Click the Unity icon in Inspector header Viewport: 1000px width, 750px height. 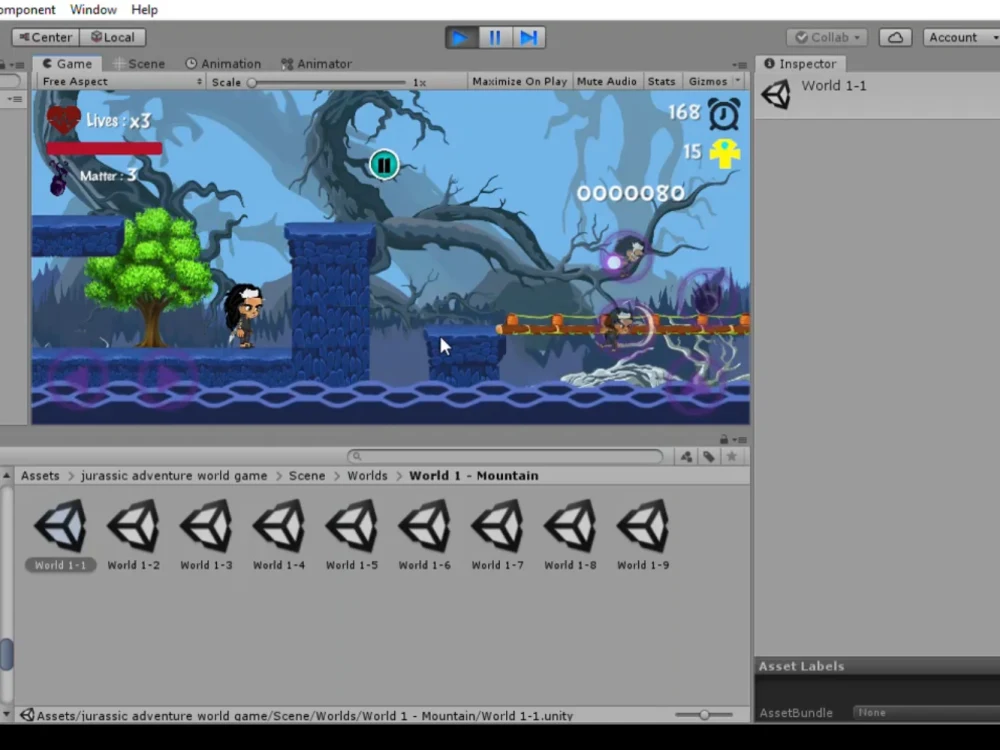point(776,94)
